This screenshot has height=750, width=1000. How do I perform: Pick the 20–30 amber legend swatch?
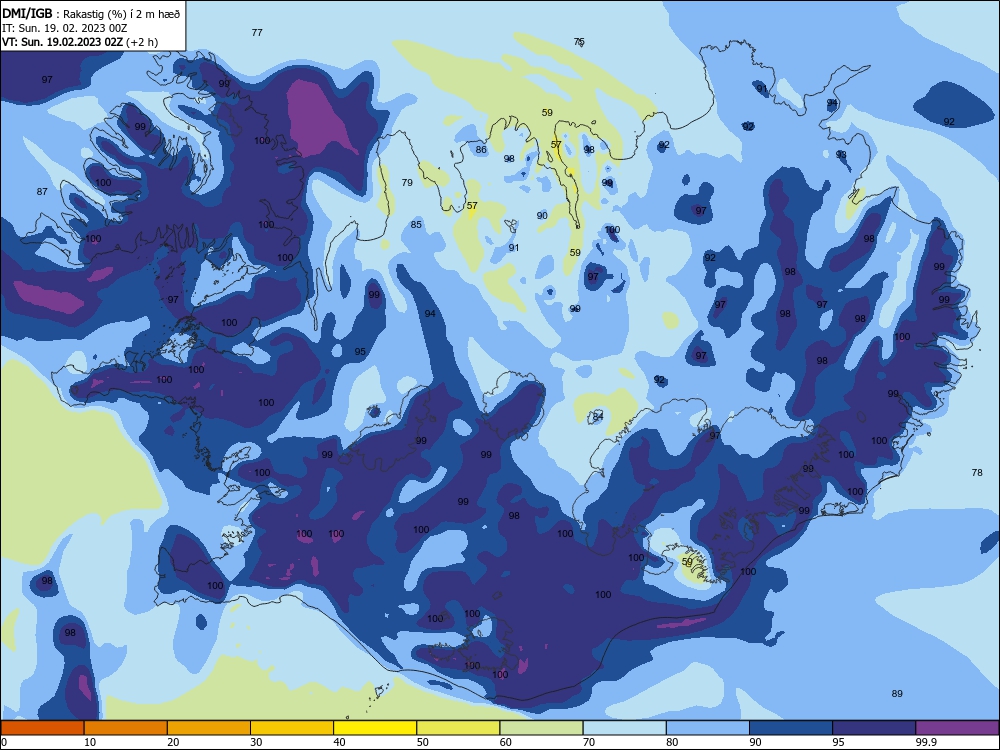click(x=209, y=728)
